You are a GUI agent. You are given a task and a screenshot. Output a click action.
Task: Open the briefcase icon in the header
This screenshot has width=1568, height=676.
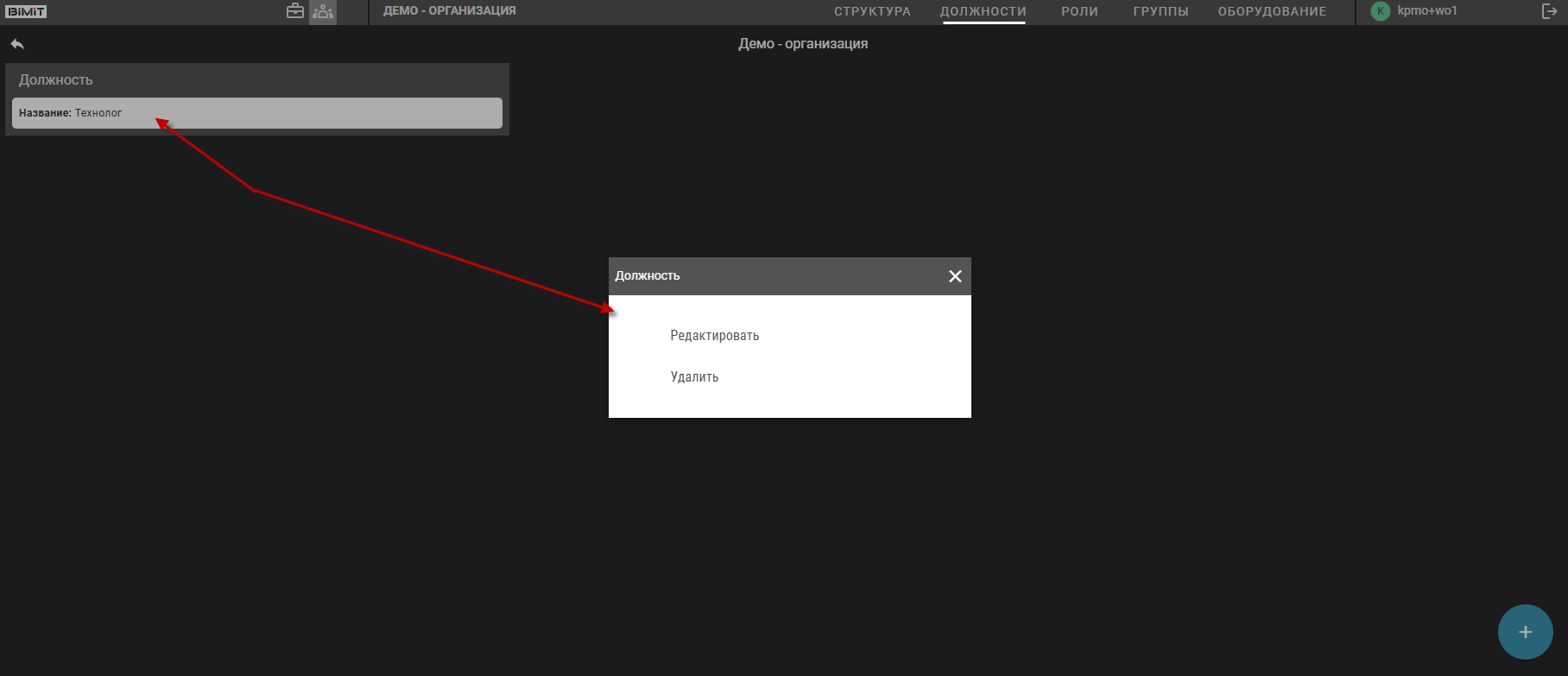coord(295,11)
